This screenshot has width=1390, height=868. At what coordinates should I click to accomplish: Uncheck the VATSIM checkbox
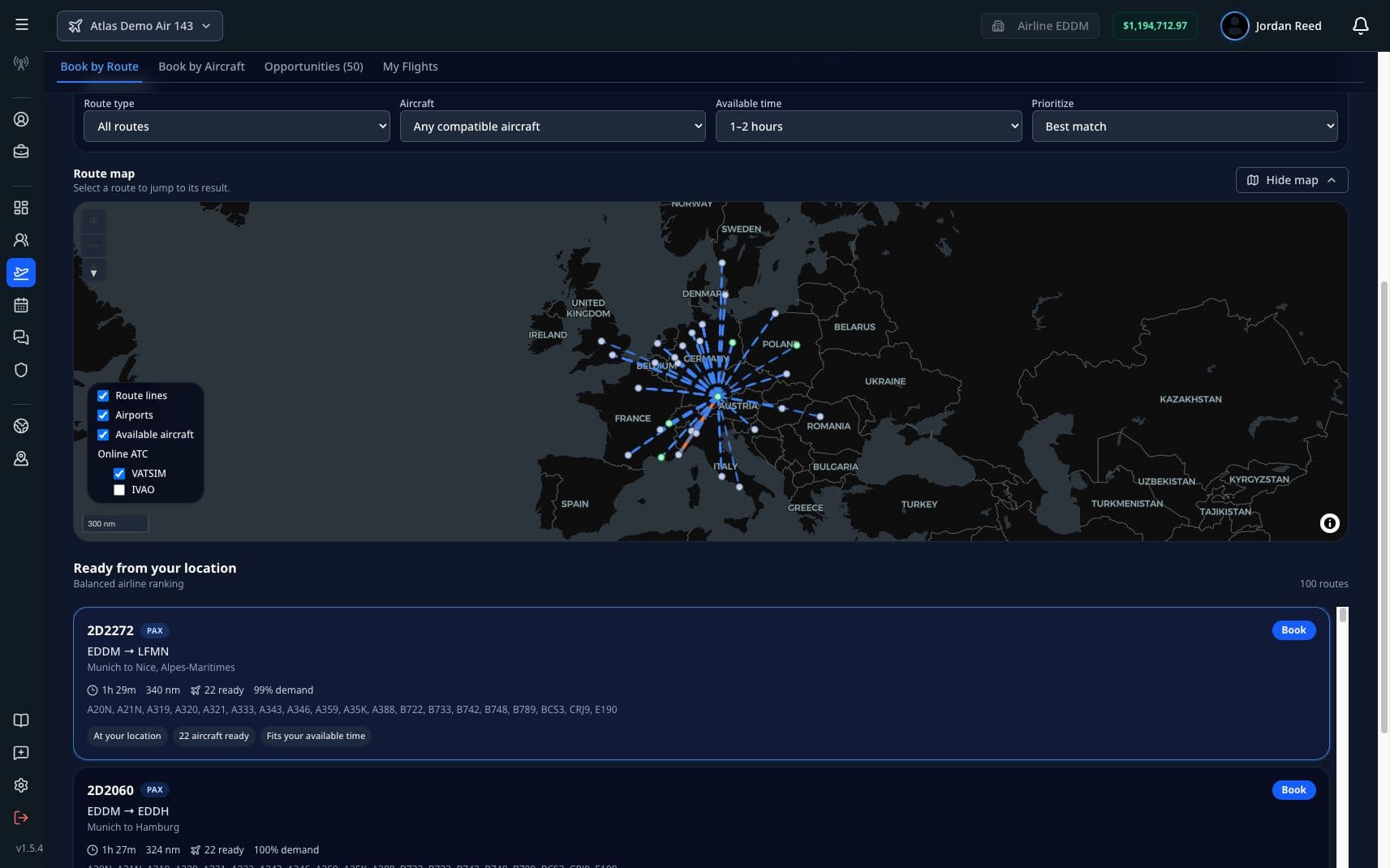point(119,474)
